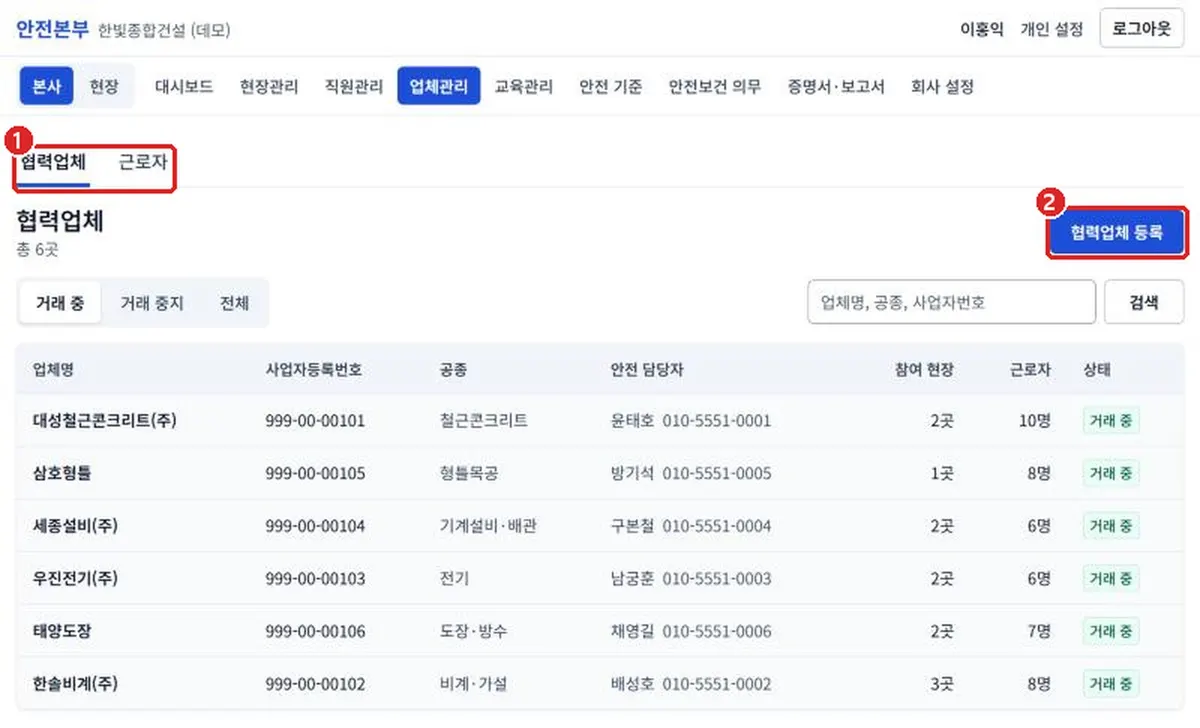The image size is (1200, 728).
Task: Open 증명서·보고서 menu item
Action: 836,86
